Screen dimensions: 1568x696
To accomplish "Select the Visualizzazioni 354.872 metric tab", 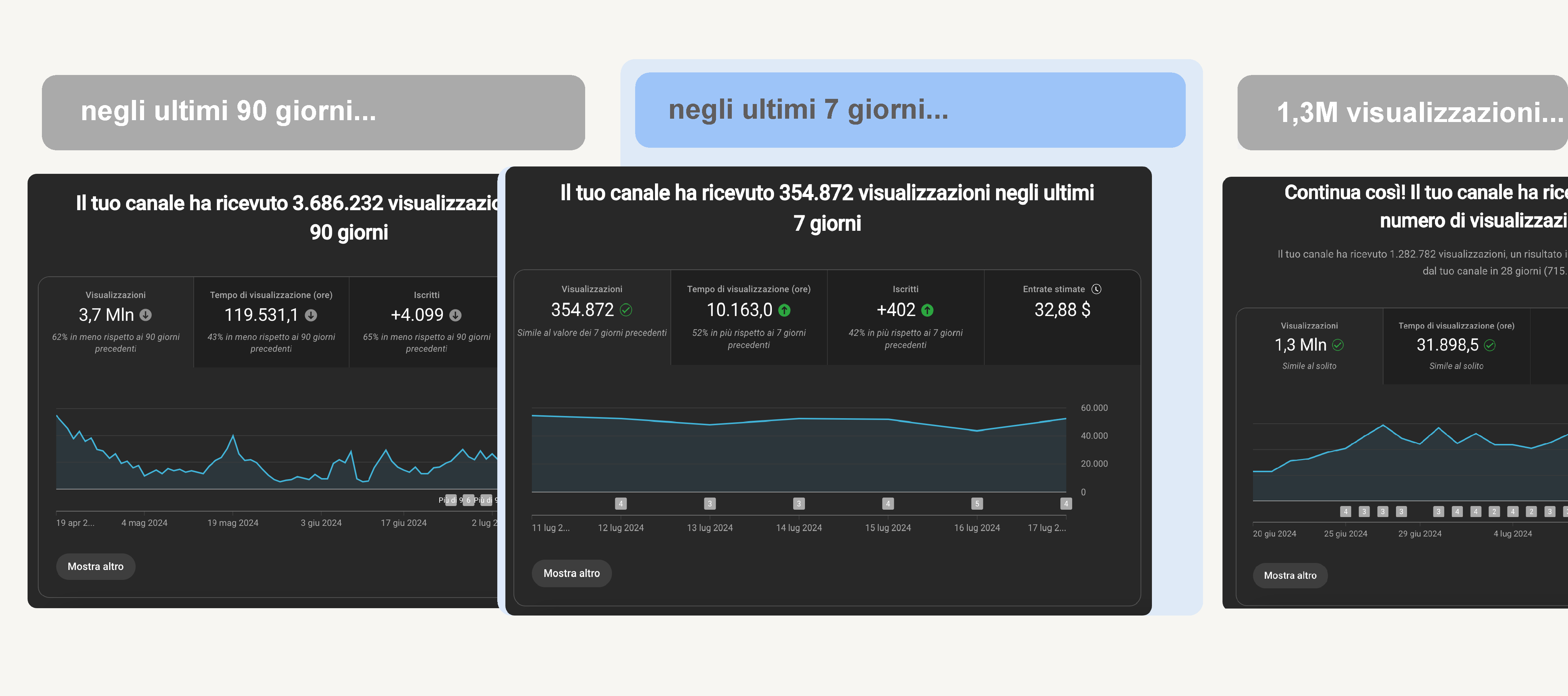I will pyautogui.click(x=592, y=317).
